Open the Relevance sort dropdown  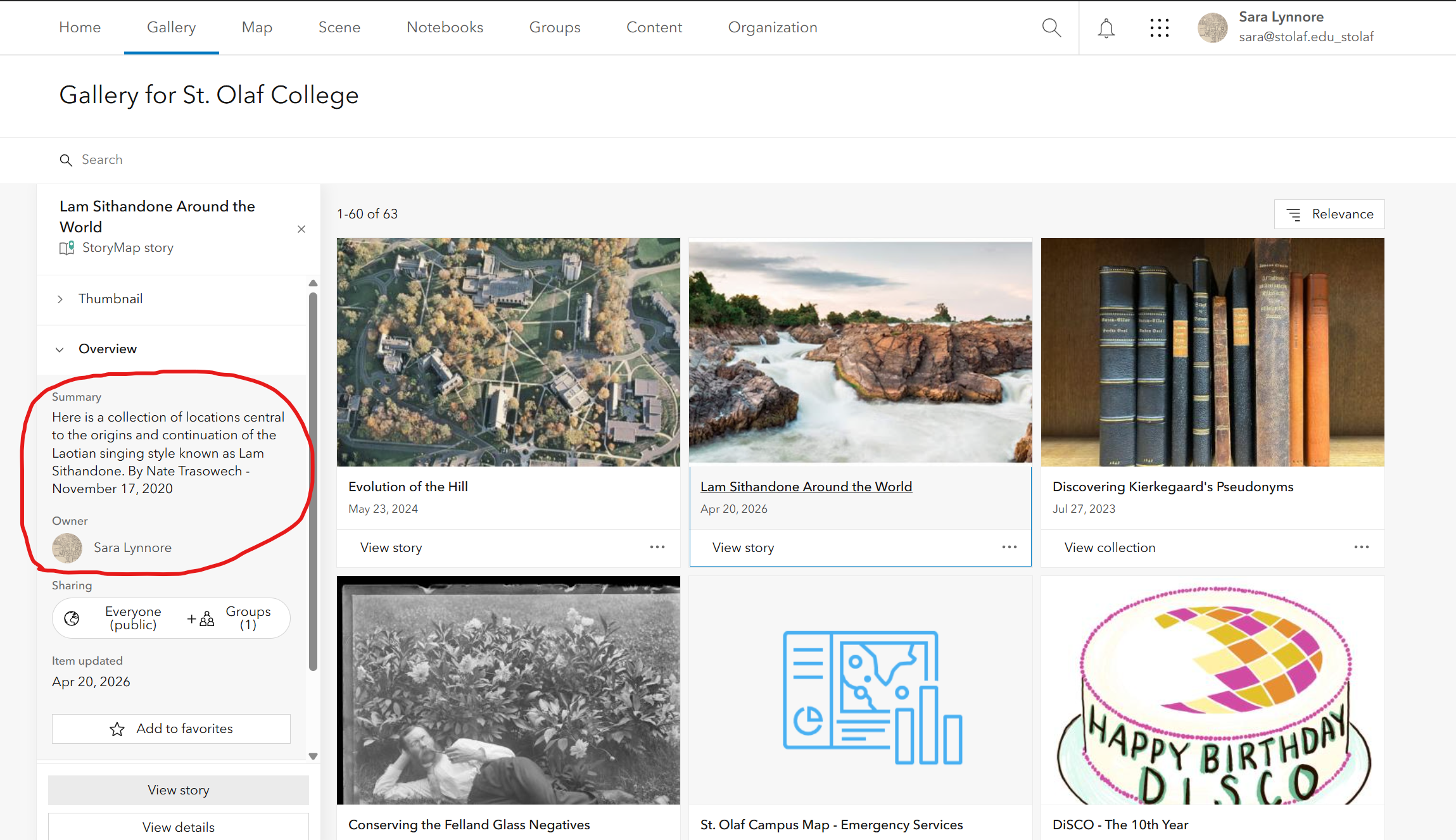click(x=1329, y=215)
